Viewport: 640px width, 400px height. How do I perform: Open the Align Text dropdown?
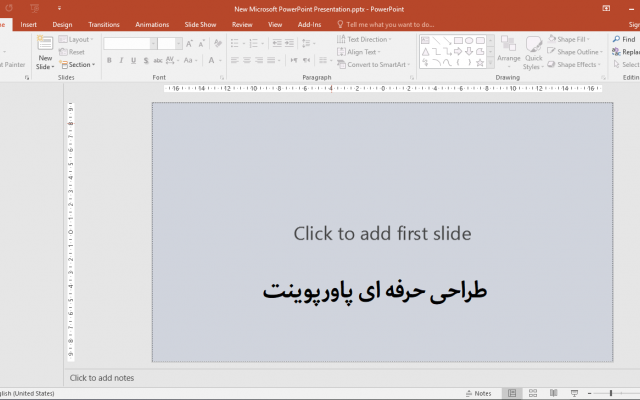point(359,52)
